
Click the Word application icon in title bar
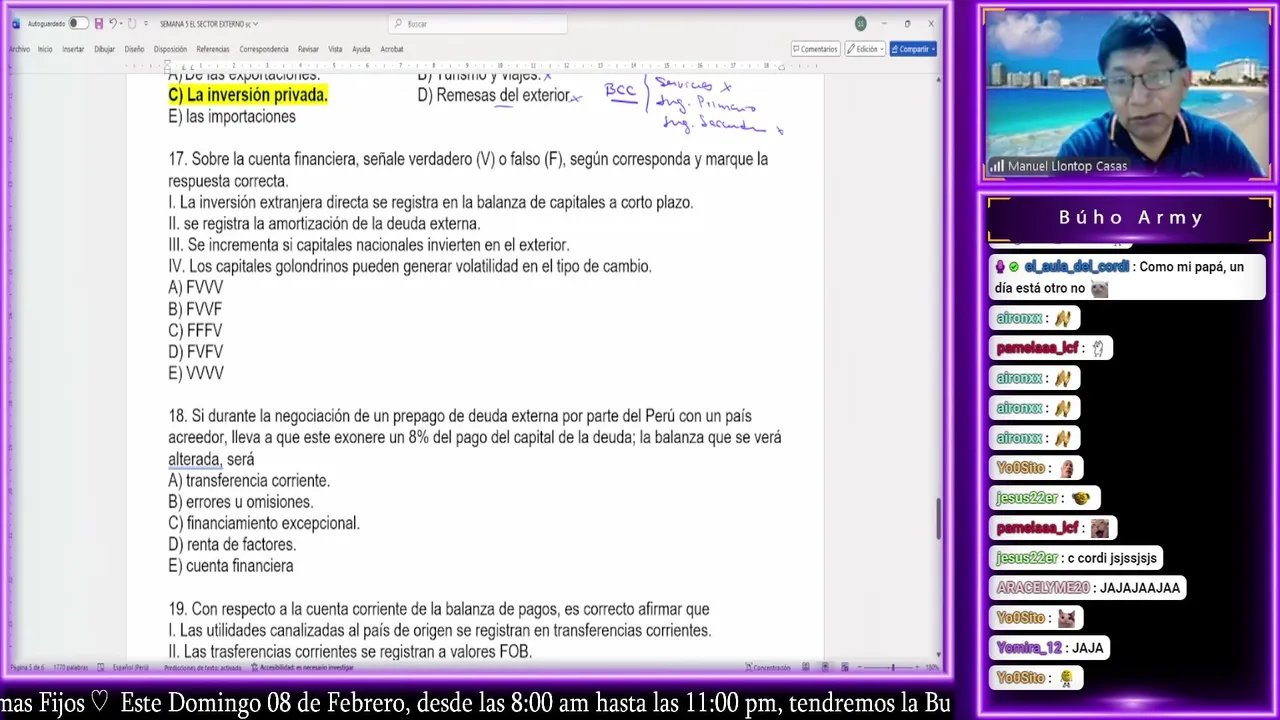15,23
